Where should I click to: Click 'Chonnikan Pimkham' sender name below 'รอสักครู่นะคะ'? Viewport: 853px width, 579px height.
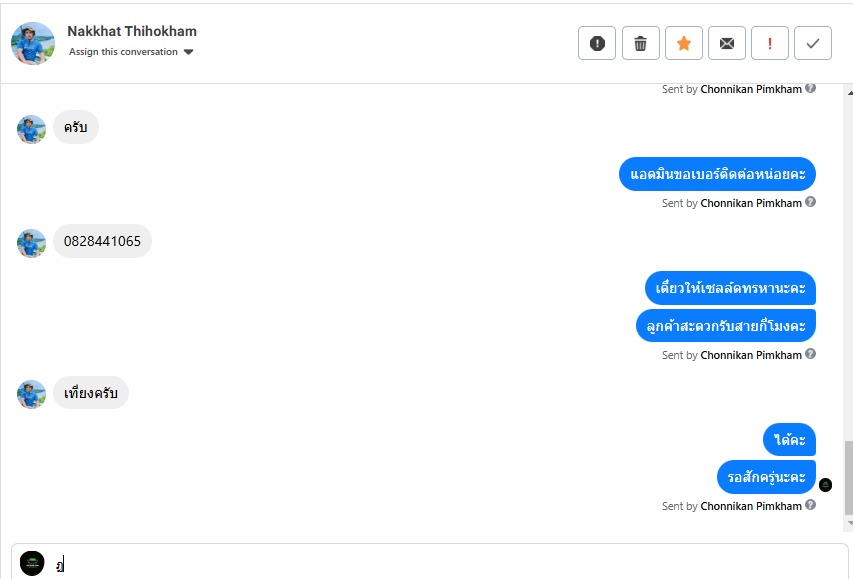[x=751, y=506]
